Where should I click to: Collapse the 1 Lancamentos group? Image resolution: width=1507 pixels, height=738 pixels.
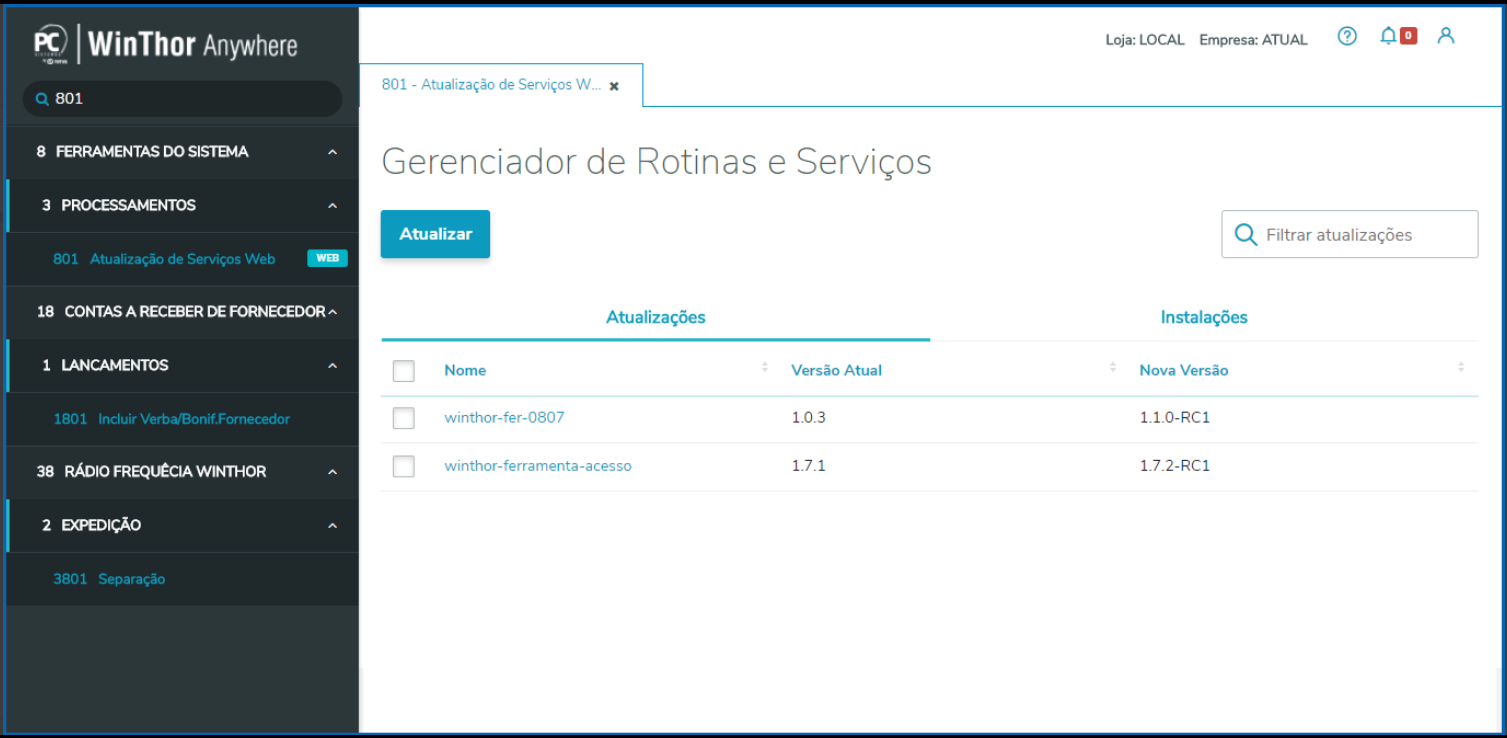click(x=332, y=366)
